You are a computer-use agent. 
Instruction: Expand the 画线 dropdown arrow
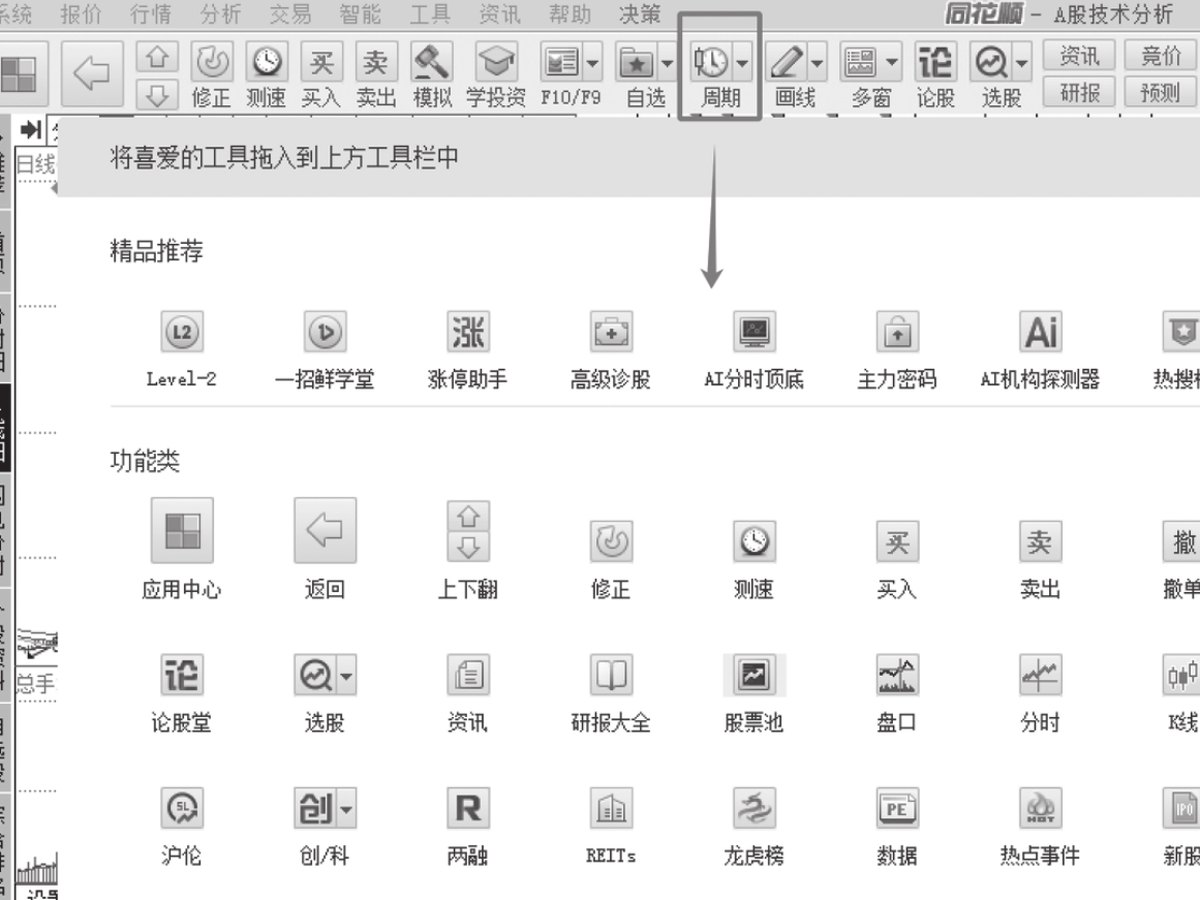818,63
